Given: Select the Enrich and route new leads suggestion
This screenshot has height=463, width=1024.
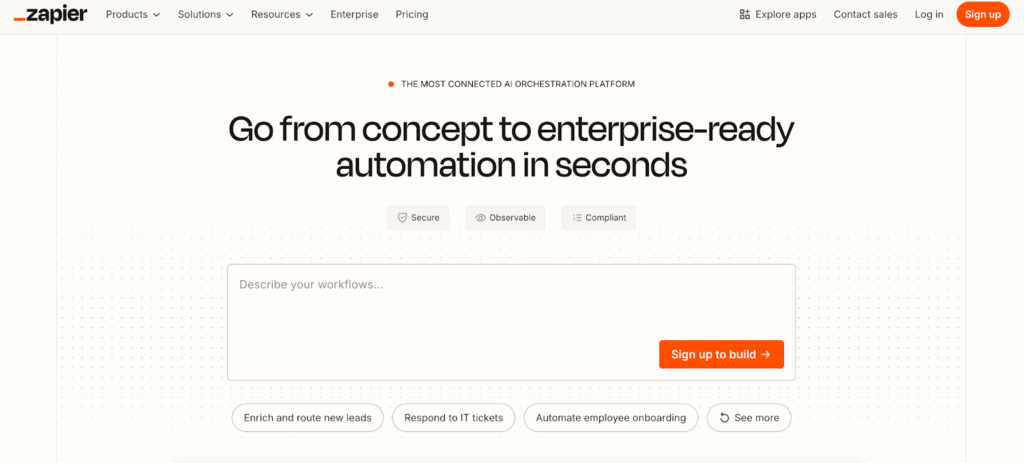Looking at the screenshot, I should 307,418.
